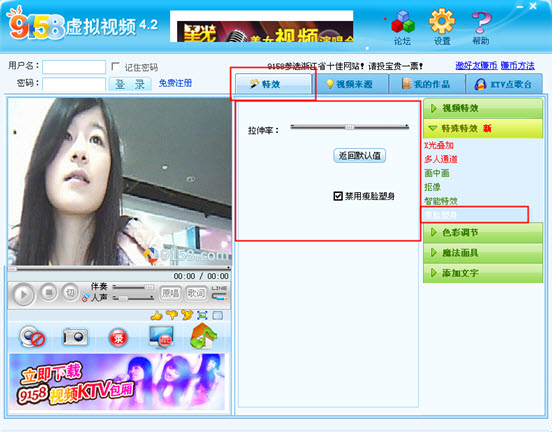
Task: Click the third yellow hand gesture icon
Action: click(x=187, y=315)
